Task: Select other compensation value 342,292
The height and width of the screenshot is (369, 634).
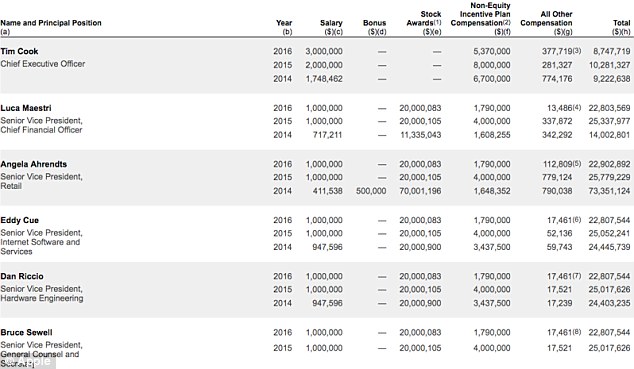Action: pyautogui.click(x=557, y=135)
